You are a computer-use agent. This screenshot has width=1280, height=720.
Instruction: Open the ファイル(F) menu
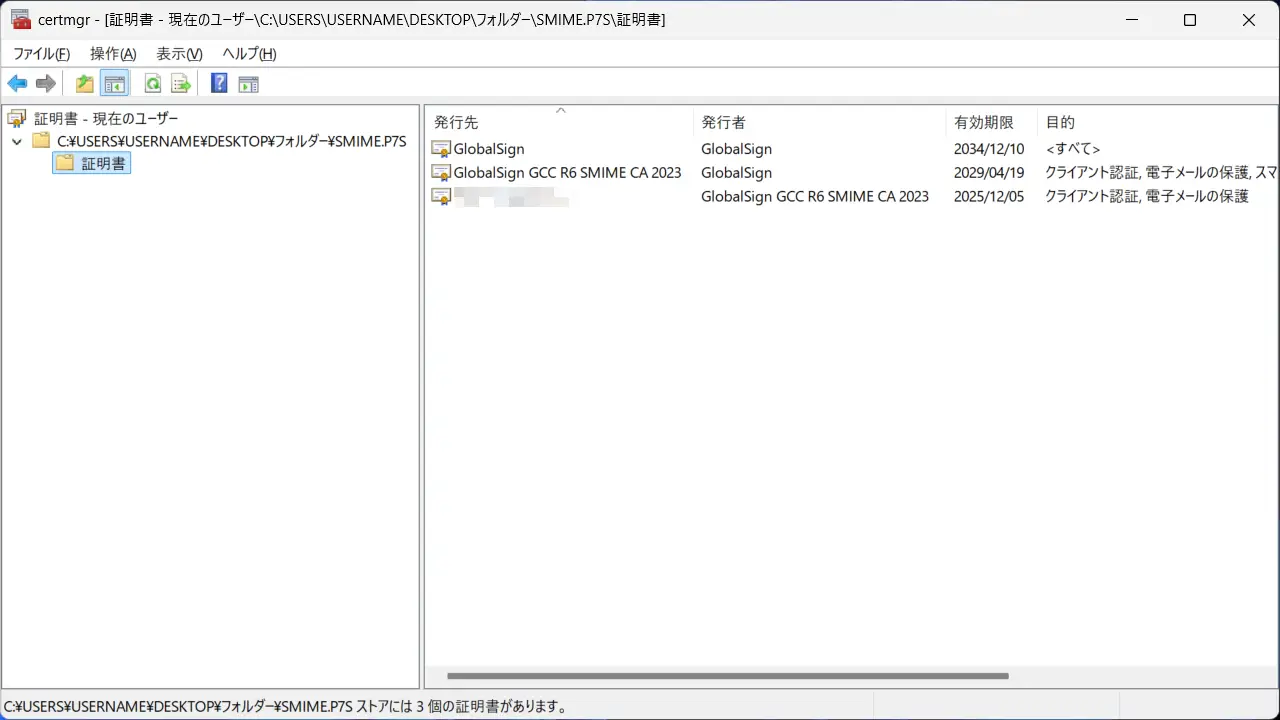[x=41, y=54]
